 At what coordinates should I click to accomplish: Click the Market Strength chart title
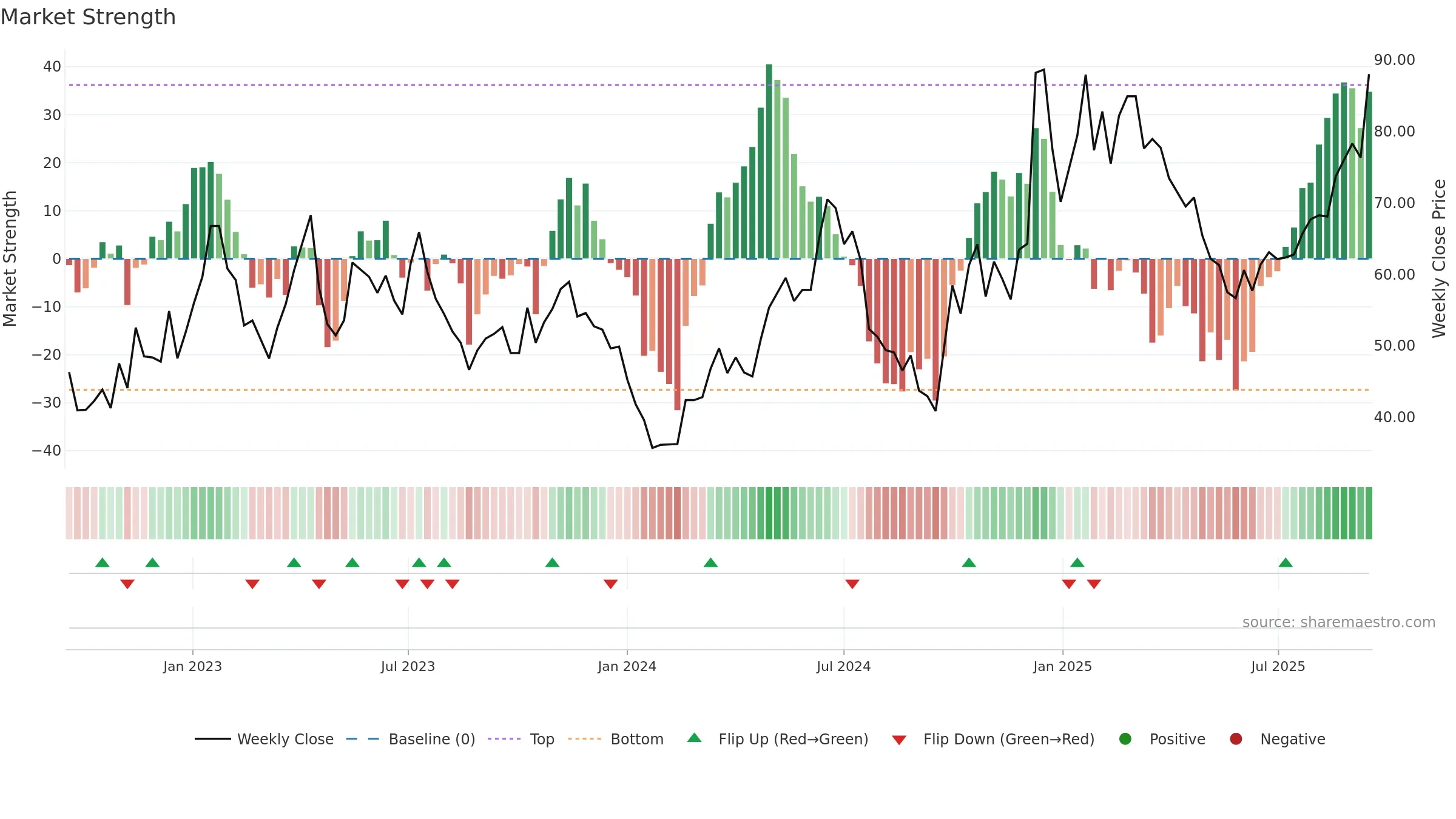click(x=88, y=17)
